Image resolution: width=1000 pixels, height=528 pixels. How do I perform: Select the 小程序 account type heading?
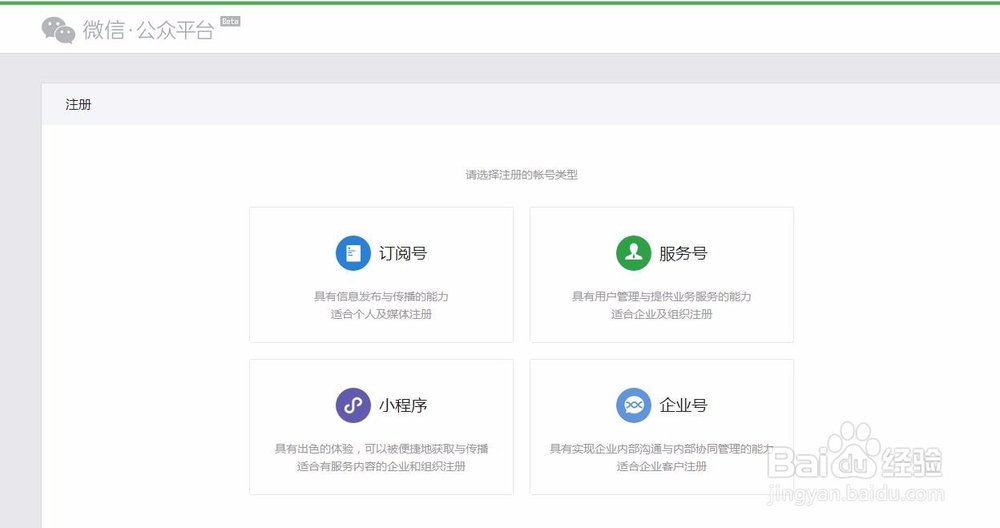402,405
